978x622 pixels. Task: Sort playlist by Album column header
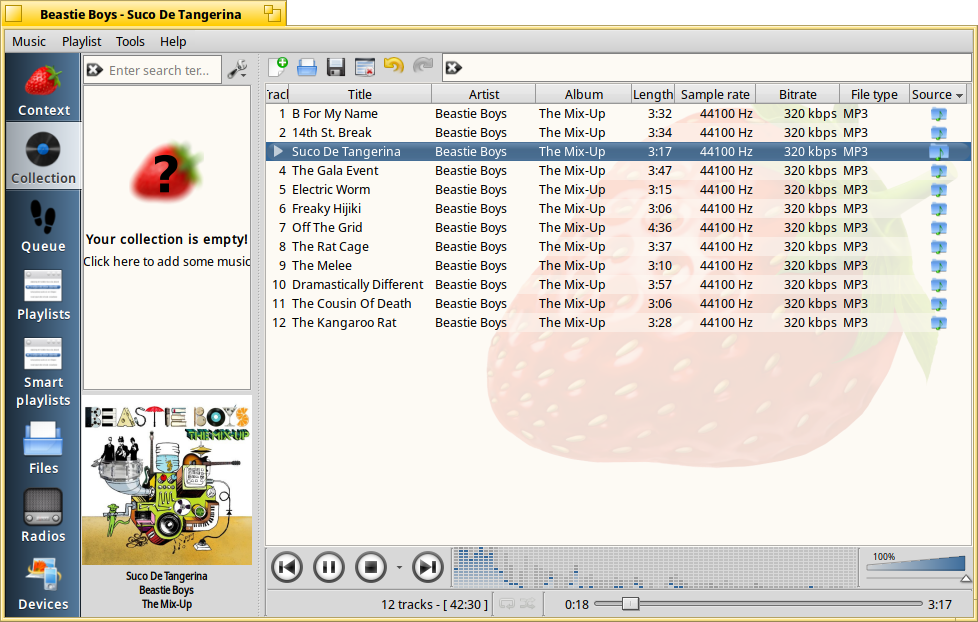coord(583,94)
